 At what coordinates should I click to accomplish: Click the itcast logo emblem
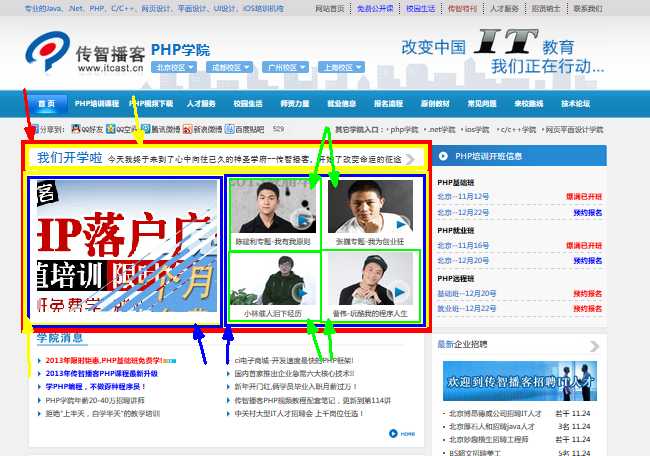tap(47, 50)
